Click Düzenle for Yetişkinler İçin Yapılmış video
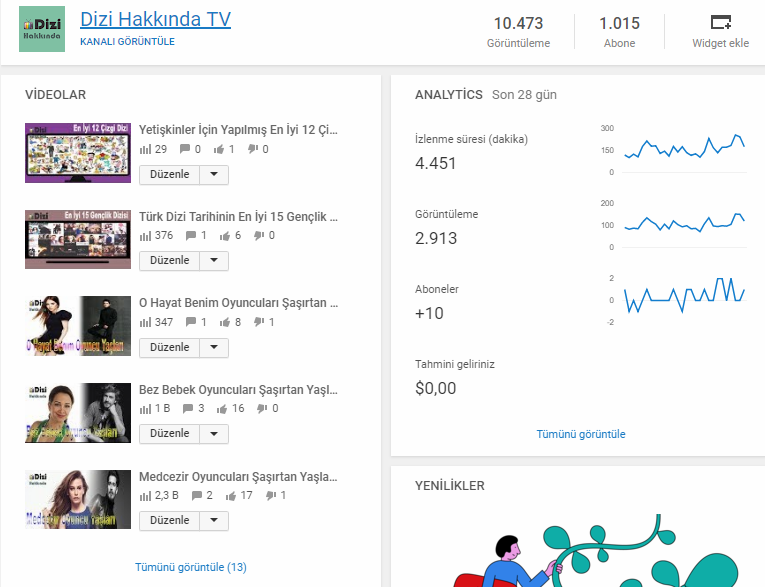The image size is (765, 587). pyautogui.click(x=169, y=175)
